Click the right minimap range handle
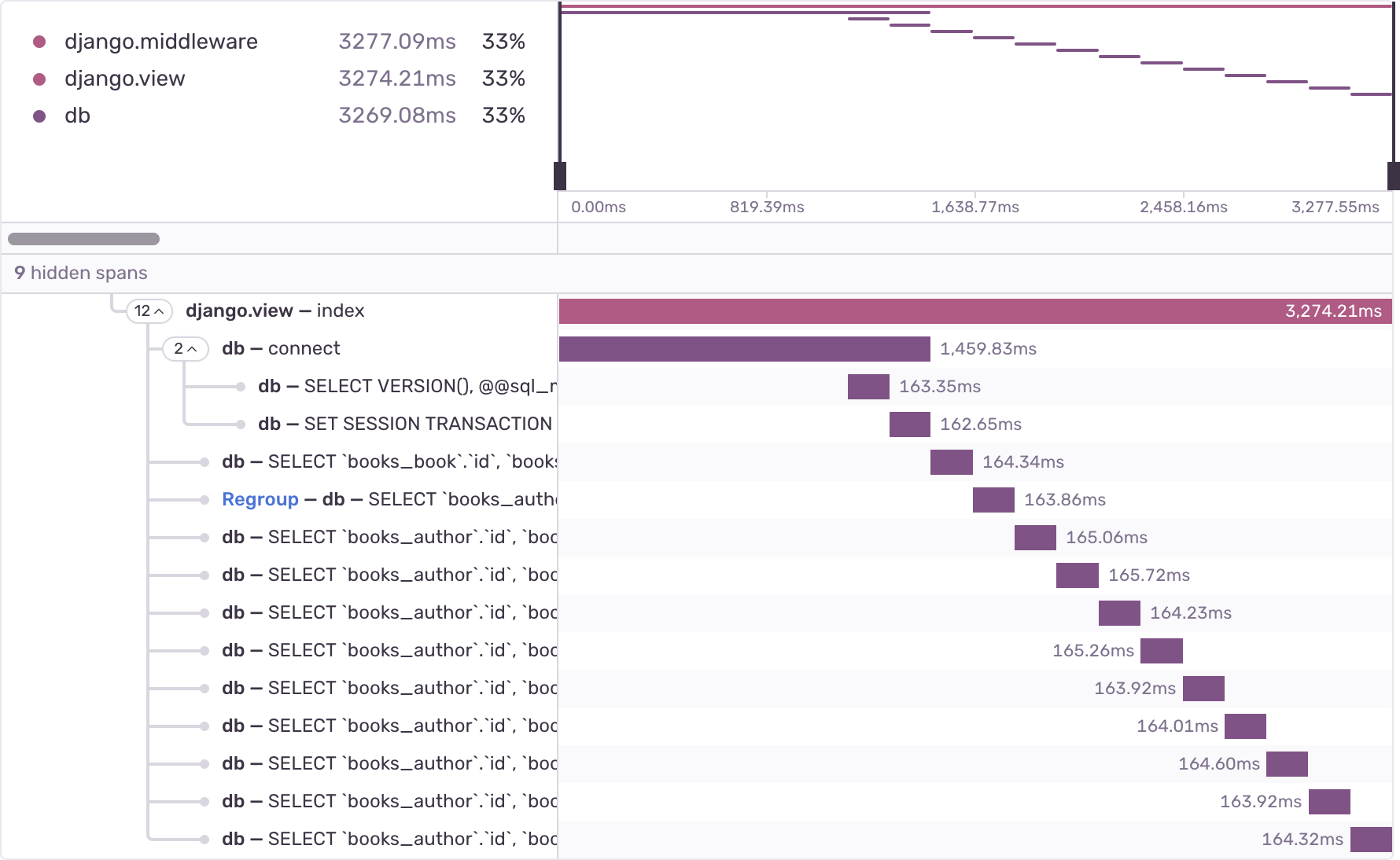The height and width of the screenshot is (860, 1400). coord(1393,176)
